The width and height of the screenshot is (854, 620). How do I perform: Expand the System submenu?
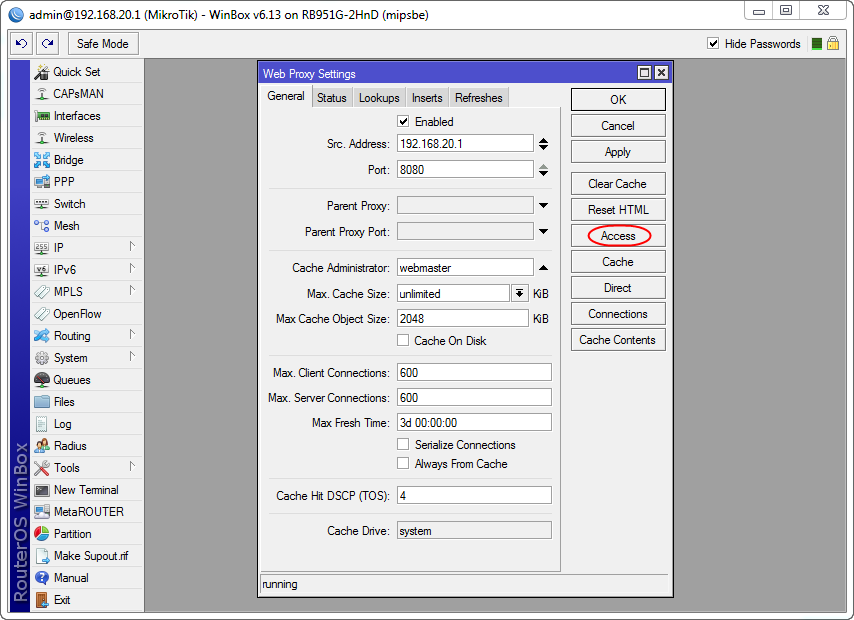pyautogui.click(x=132, y=356)
